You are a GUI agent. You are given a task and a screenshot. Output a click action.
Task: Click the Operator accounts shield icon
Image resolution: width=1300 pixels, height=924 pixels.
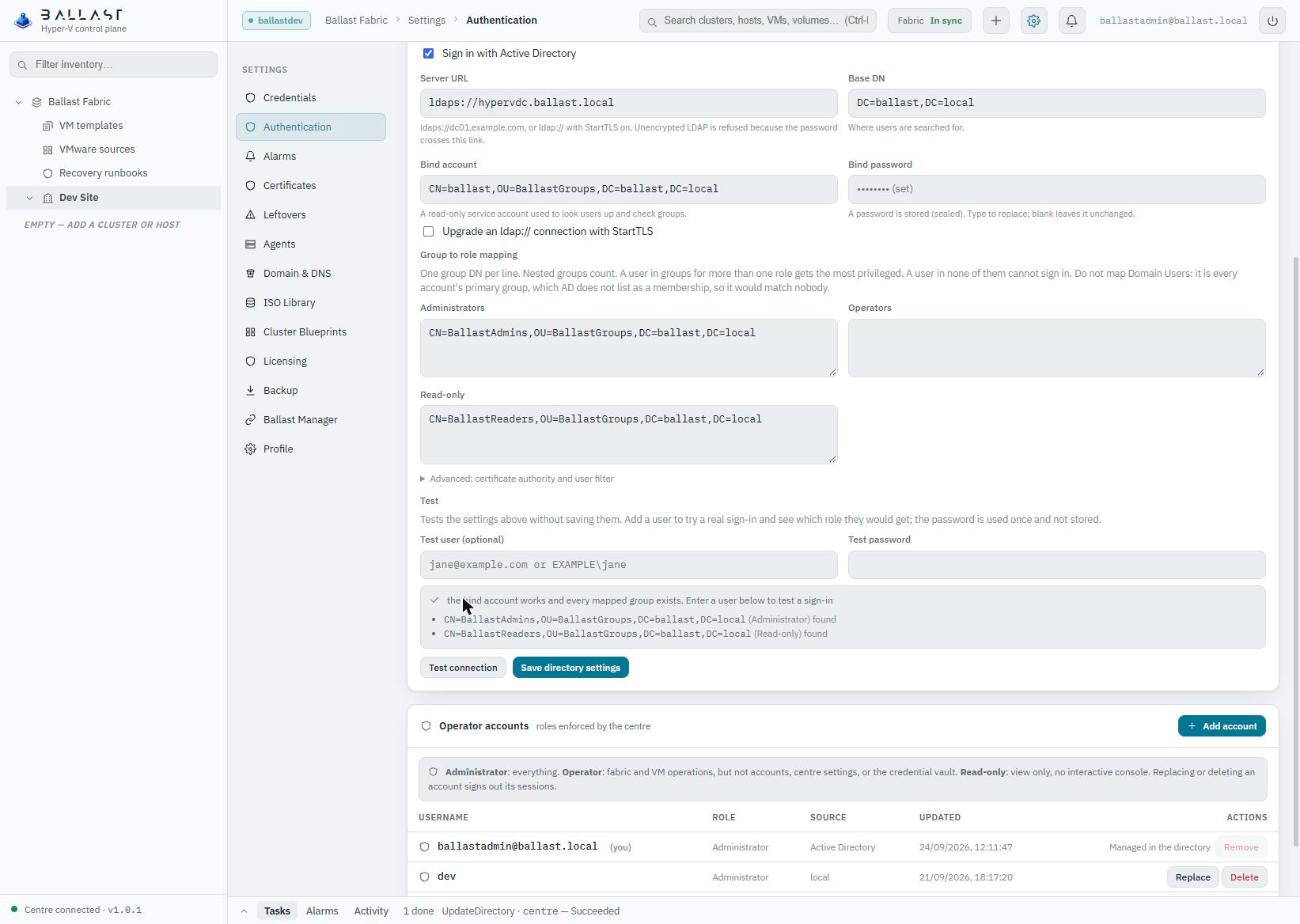(426, 726)
